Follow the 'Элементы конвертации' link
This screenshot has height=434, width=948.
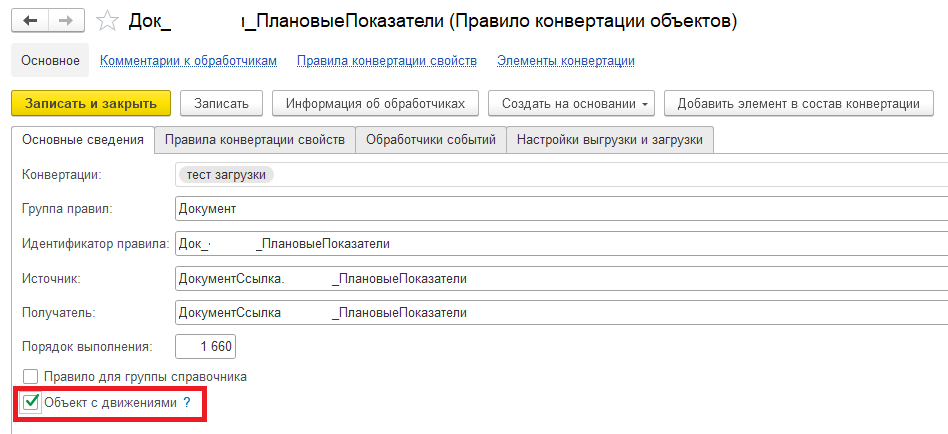pos(565,61)
